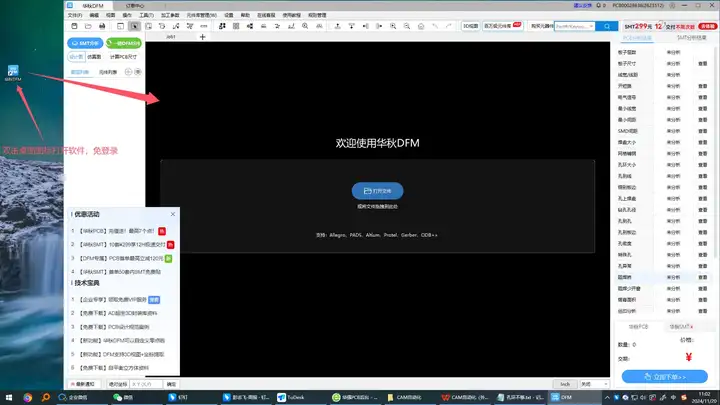The width and height of the screenshot is (720, 405).
Task: Click the zoom in magnifier icon
Action: click(x=393, y=26)
